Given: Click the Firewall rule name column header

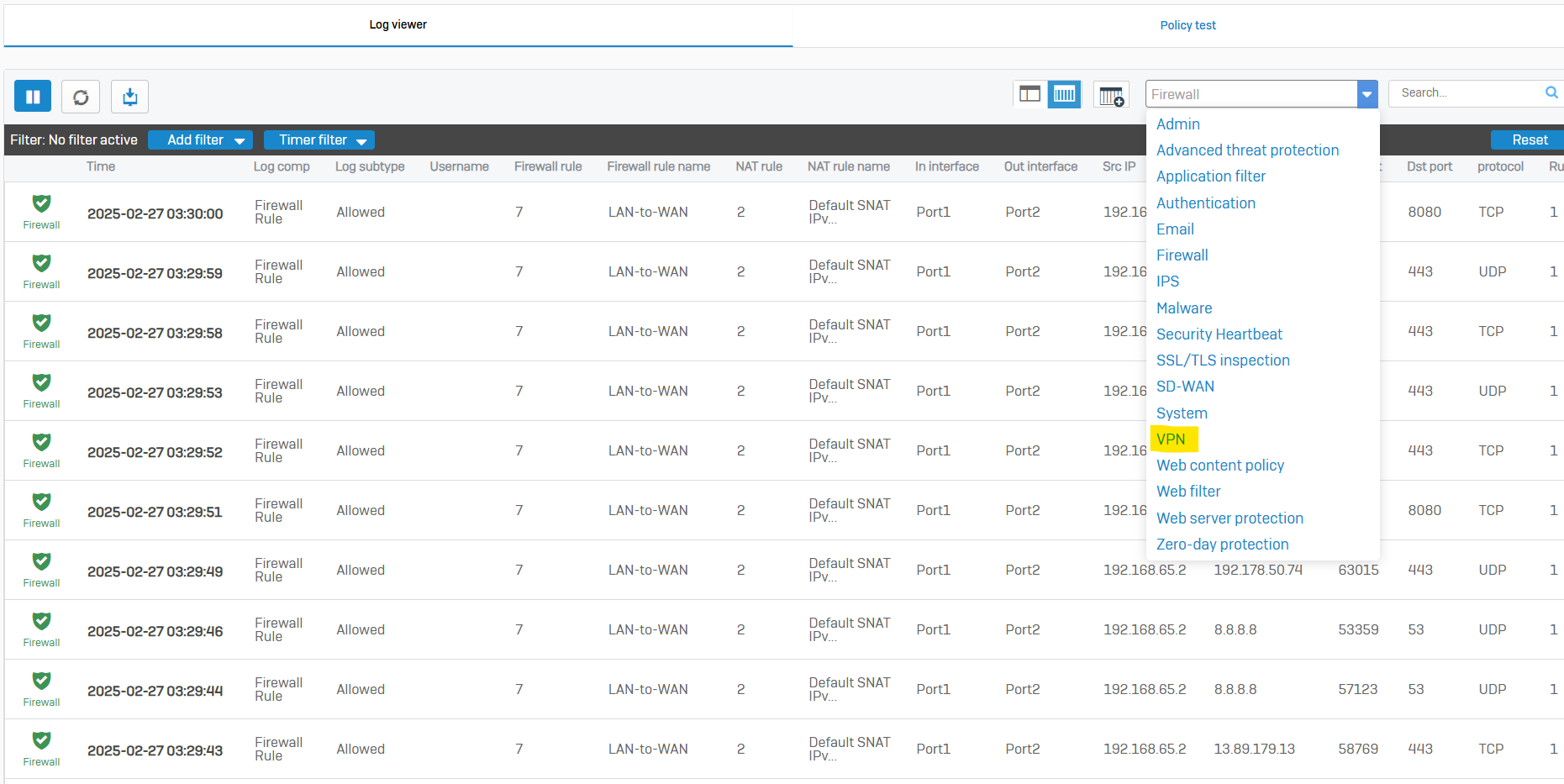Looking at the screenshot, I should click(x=658, y=166).
